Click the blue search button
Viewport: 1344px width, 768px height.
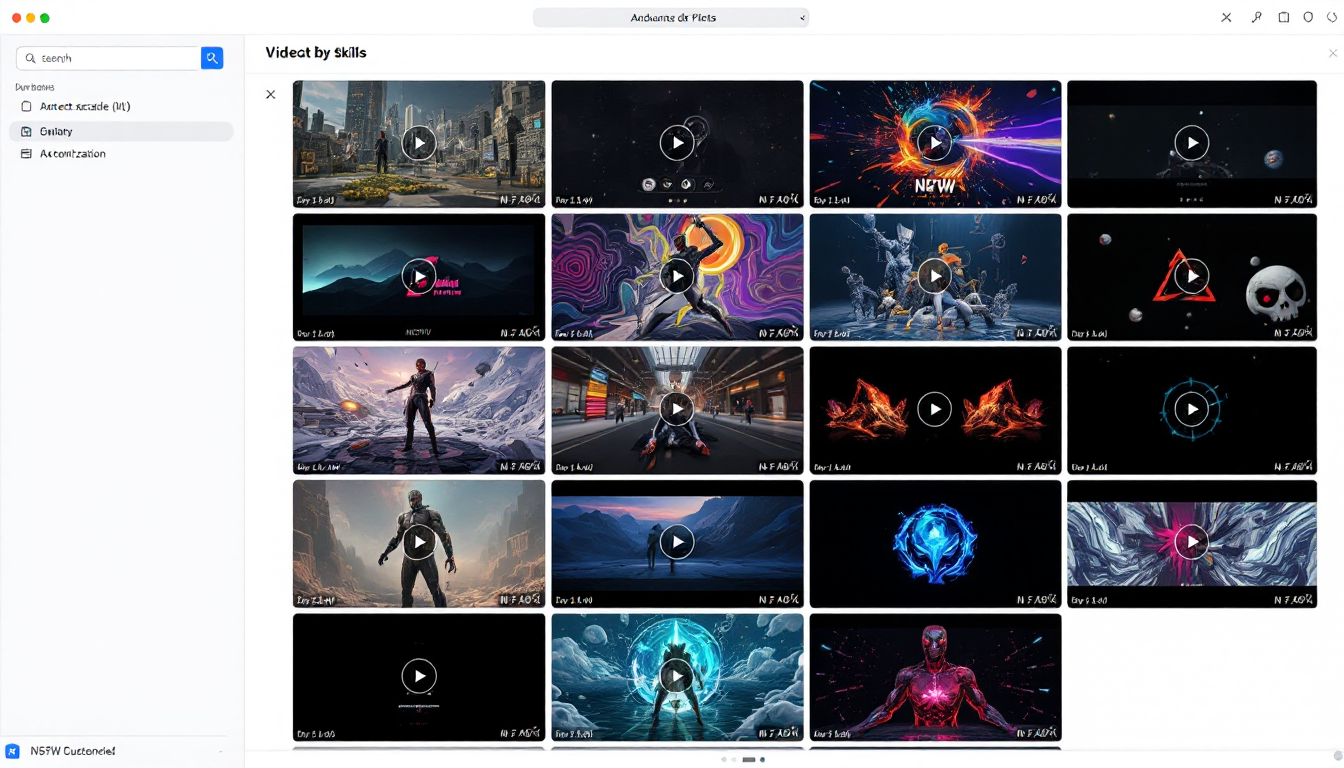pyautogui.click(x=212, y=58)
